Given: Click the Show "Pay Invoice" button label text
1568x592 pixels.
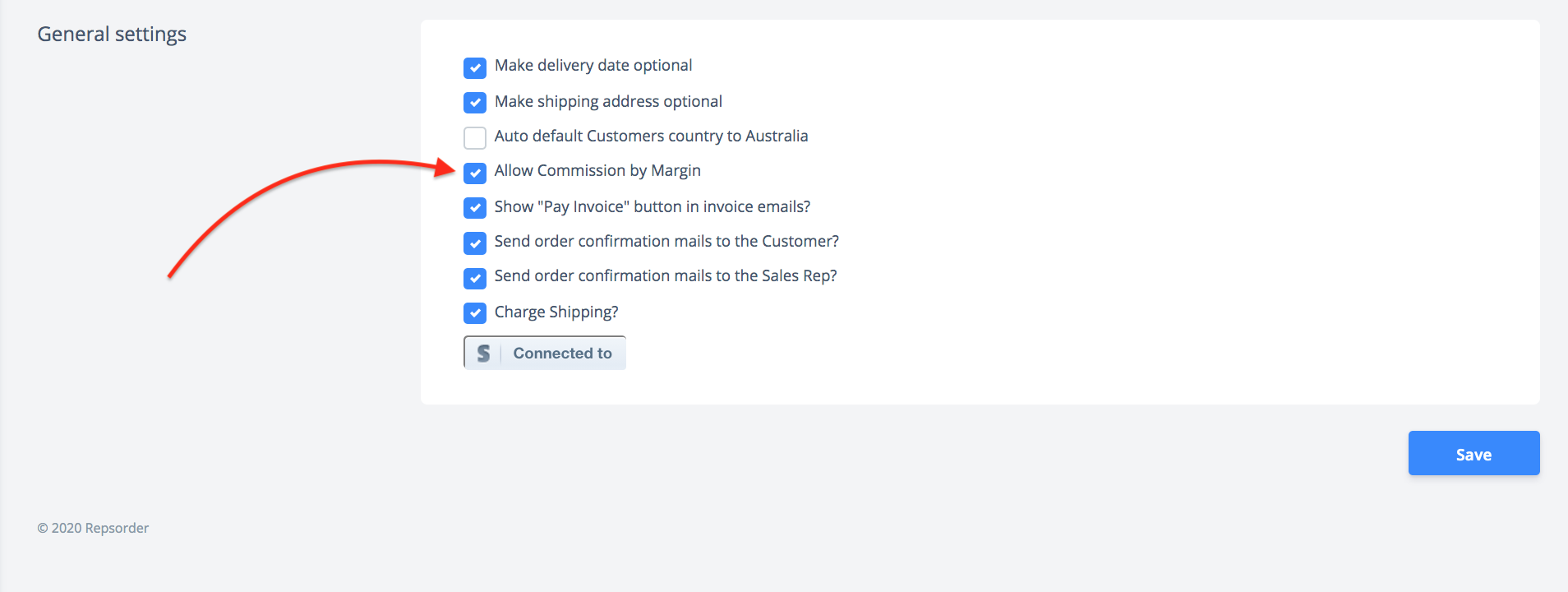Looking at the screenshot, I should pos(653,207).
